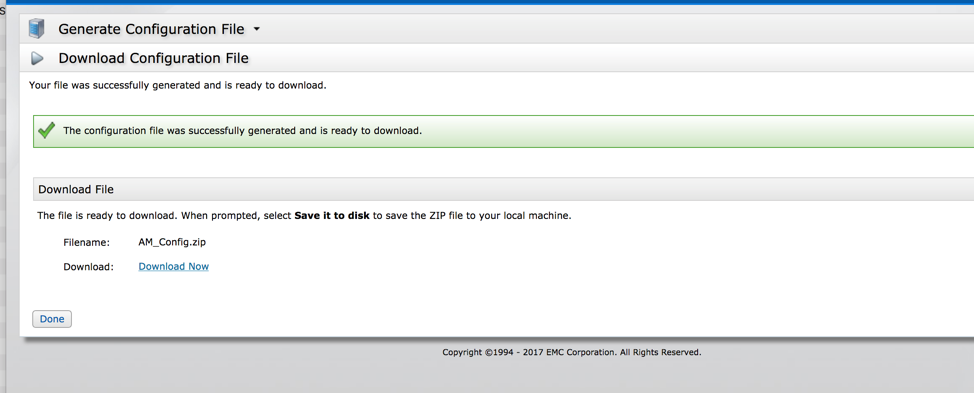974x393 pixels.
Task: Click the green checkmark success icon
Action: point(47,131)
